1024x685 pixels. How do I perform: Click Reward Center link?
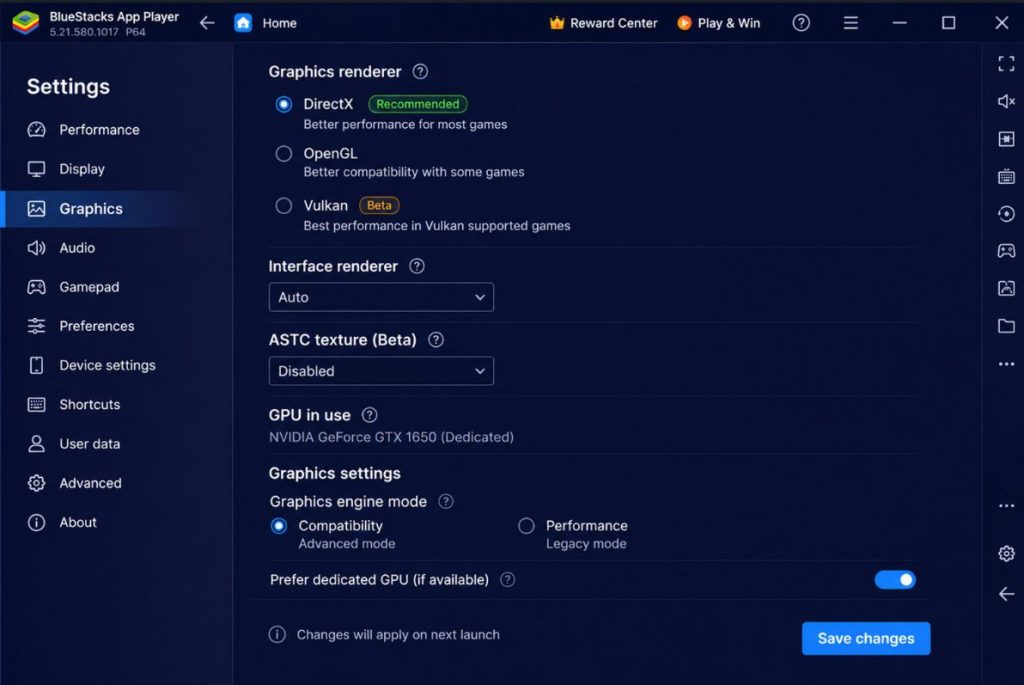[613, 24]
